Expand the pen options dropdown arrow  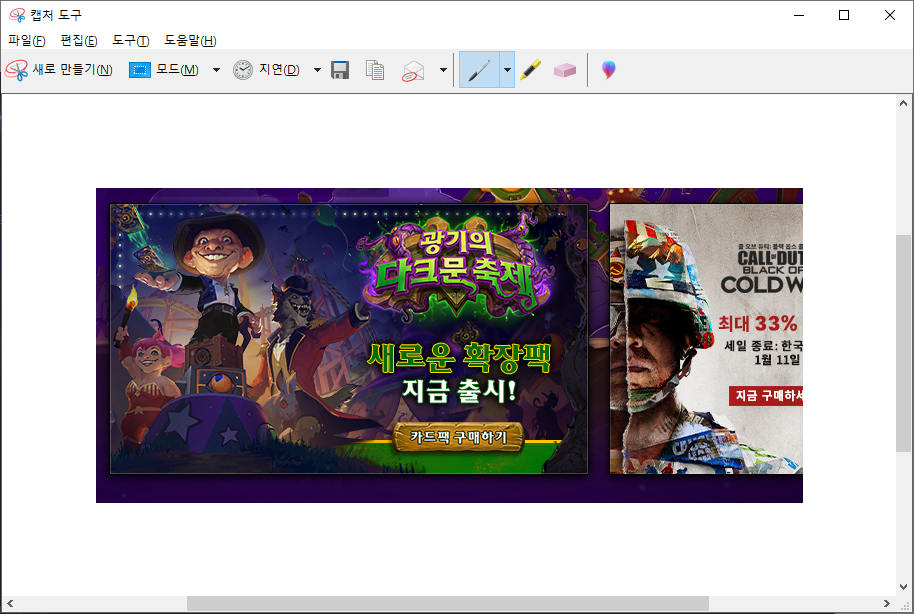coord(507,70)
